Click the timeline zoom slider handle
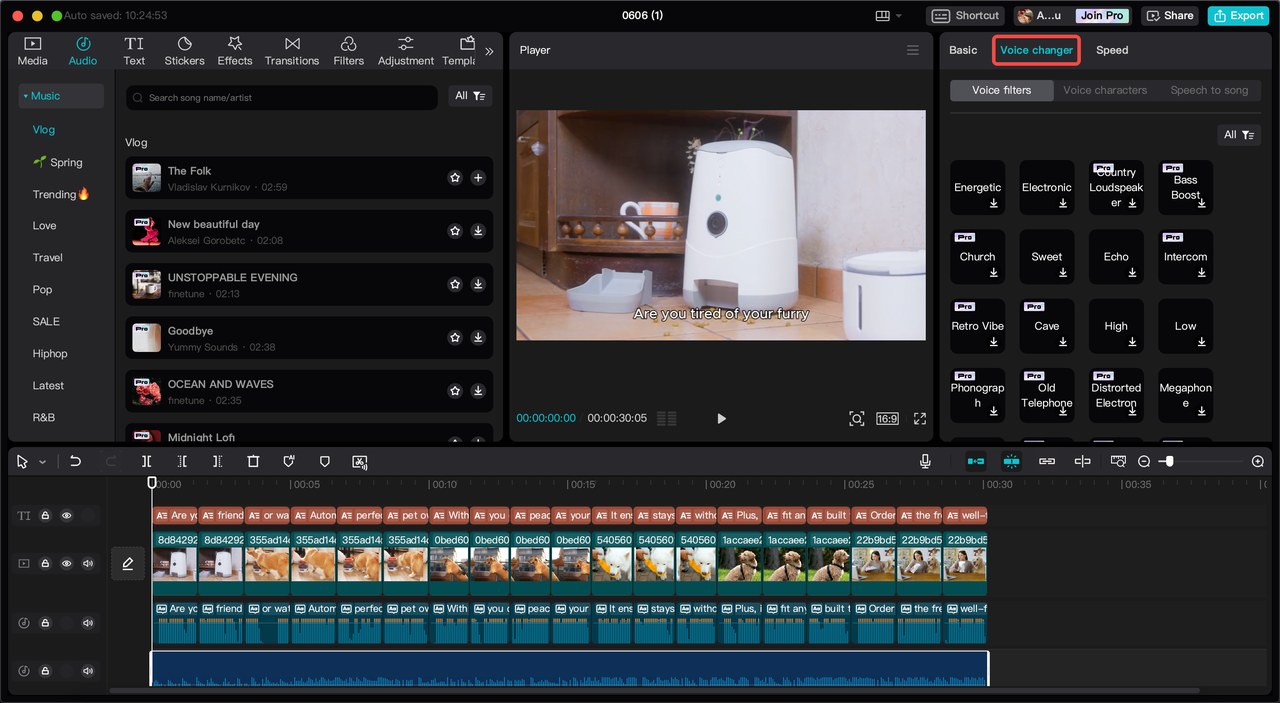 point(1169,461)
